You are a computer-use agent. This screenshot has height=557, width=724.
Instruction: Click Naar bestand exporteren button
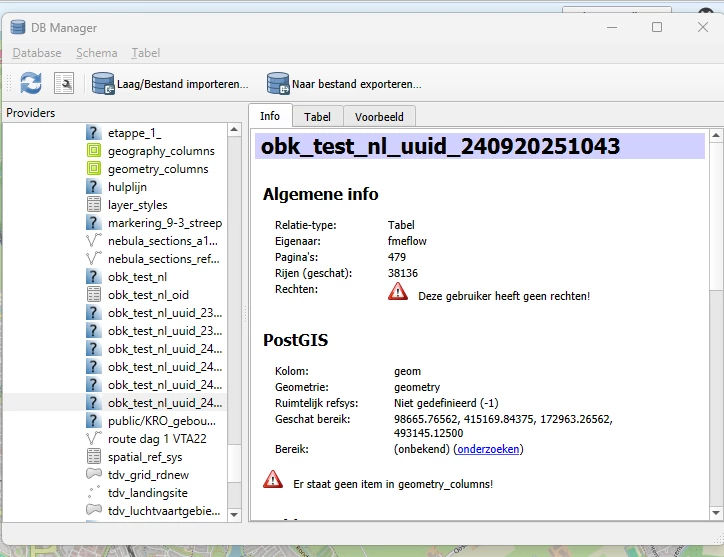(x=344, y=84)
